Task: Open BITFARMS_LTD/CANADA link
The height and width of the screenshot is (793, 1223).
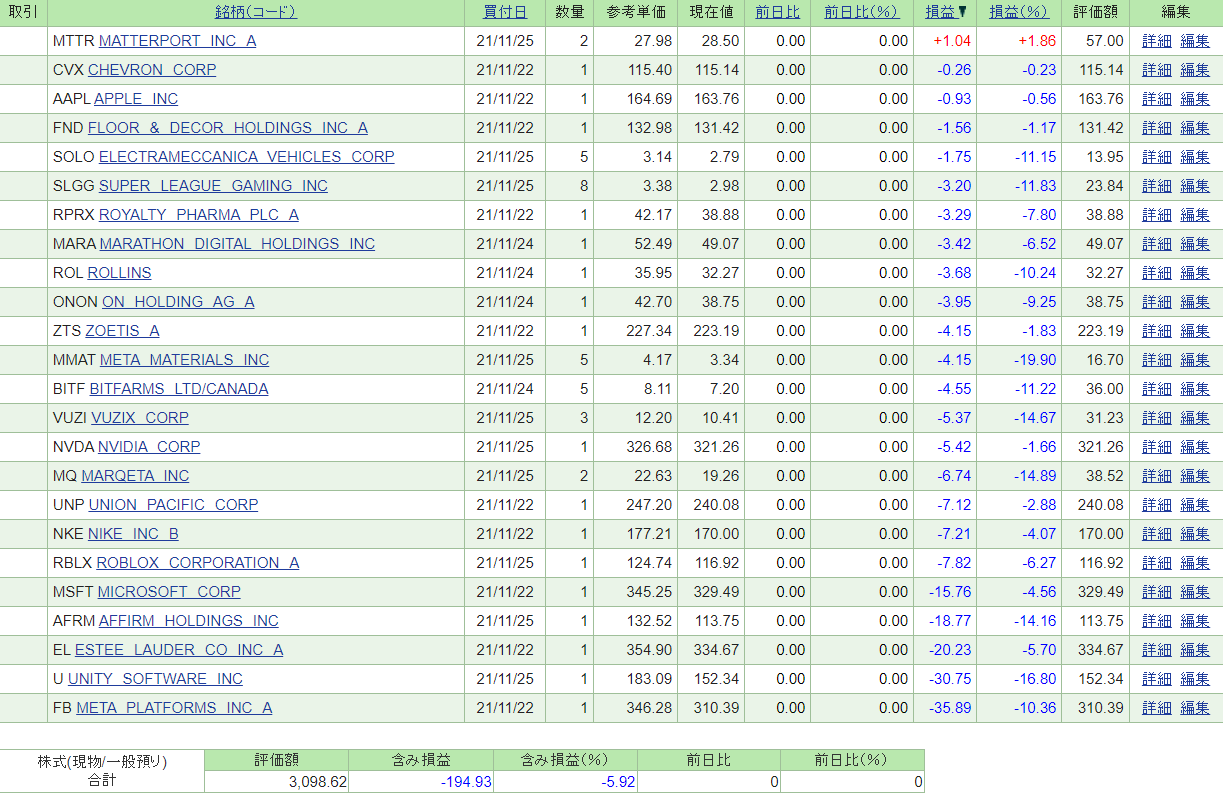Action: (x=179, y=389)
